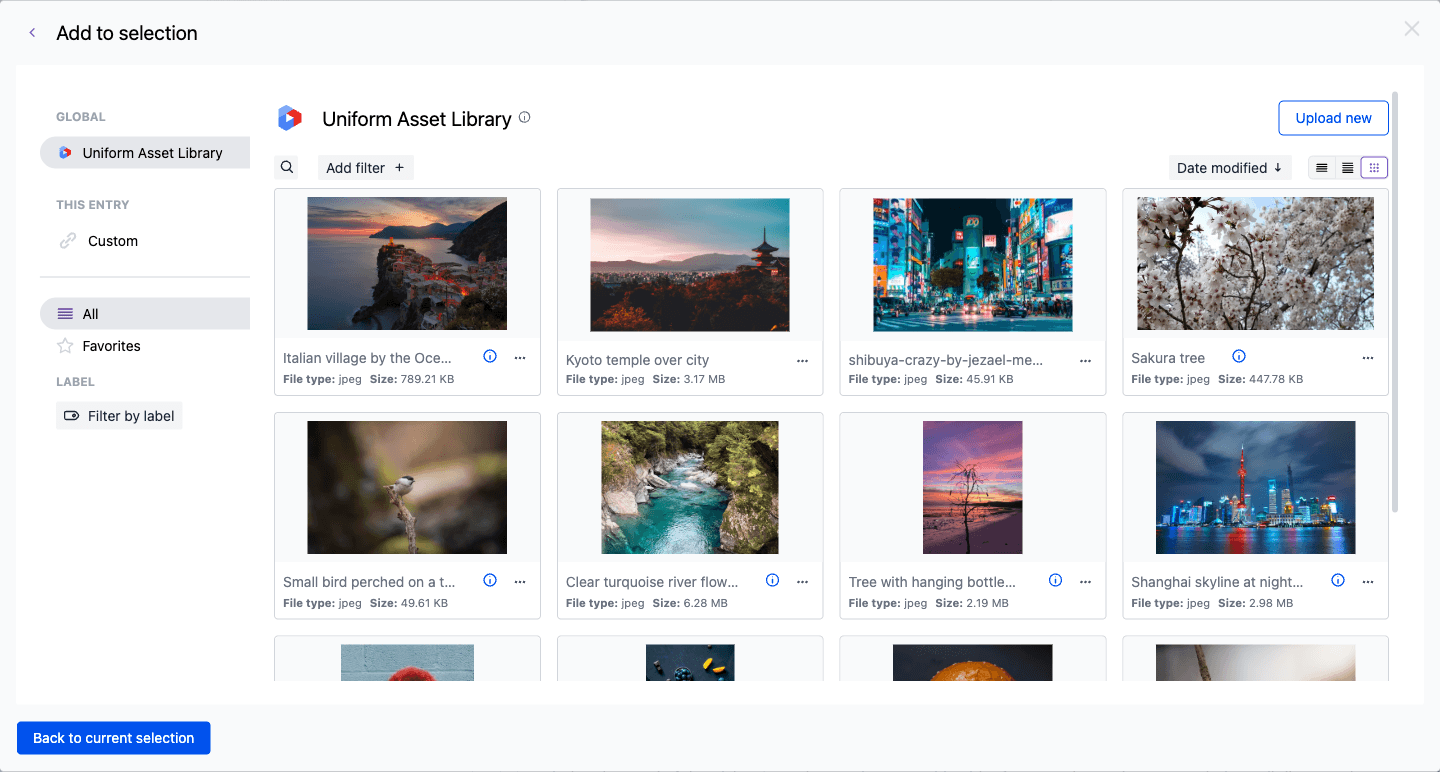Open more options for shibuya-crazy asset
Viewport: 1440px width, 772px height.
coord(1085,361)
